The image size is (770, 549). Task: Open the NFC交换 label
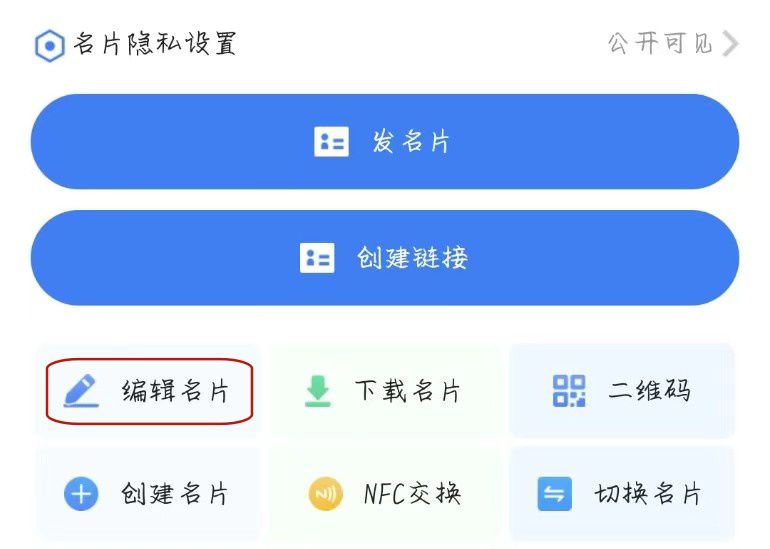coord(412,494)
